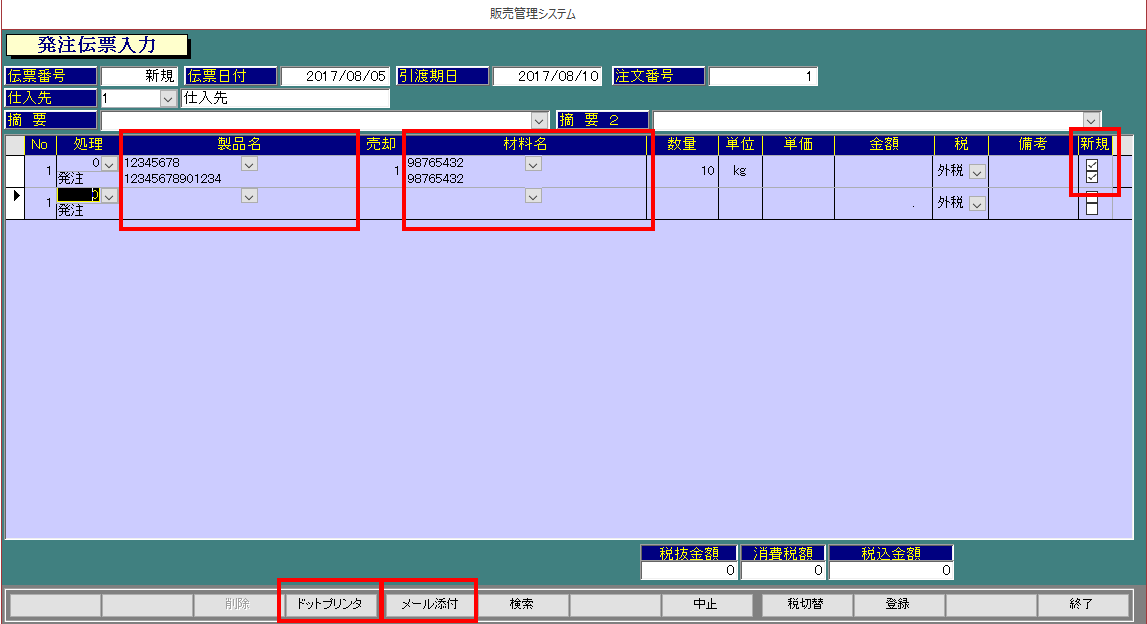
Task: Click the 税抜金額 total value field
Action: click(689, 571)
